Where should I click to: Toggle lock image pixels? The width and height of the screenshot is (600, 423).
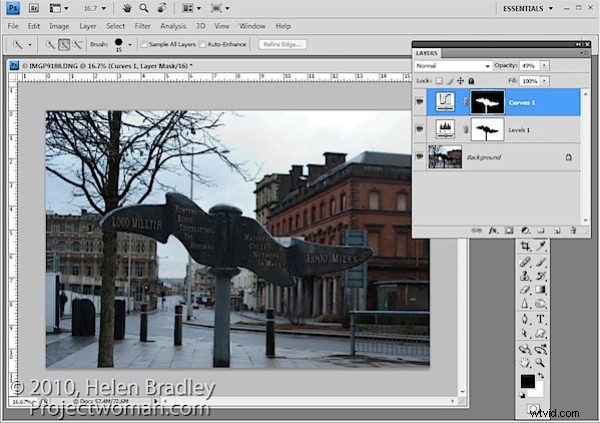450,81
